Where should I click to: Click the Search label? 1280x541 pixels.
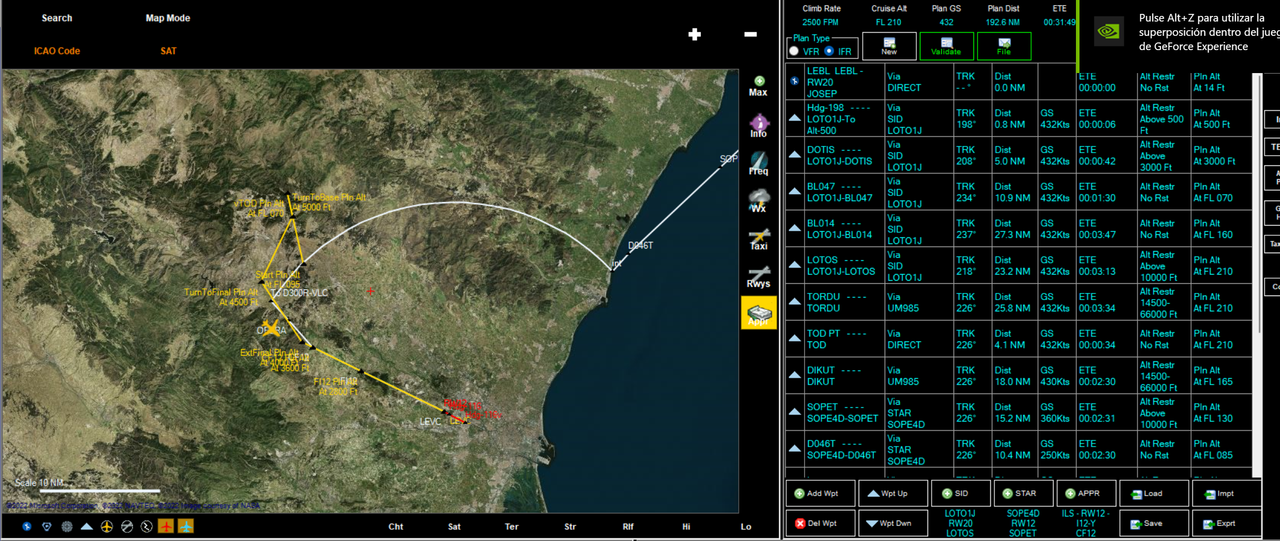point(57,18)
